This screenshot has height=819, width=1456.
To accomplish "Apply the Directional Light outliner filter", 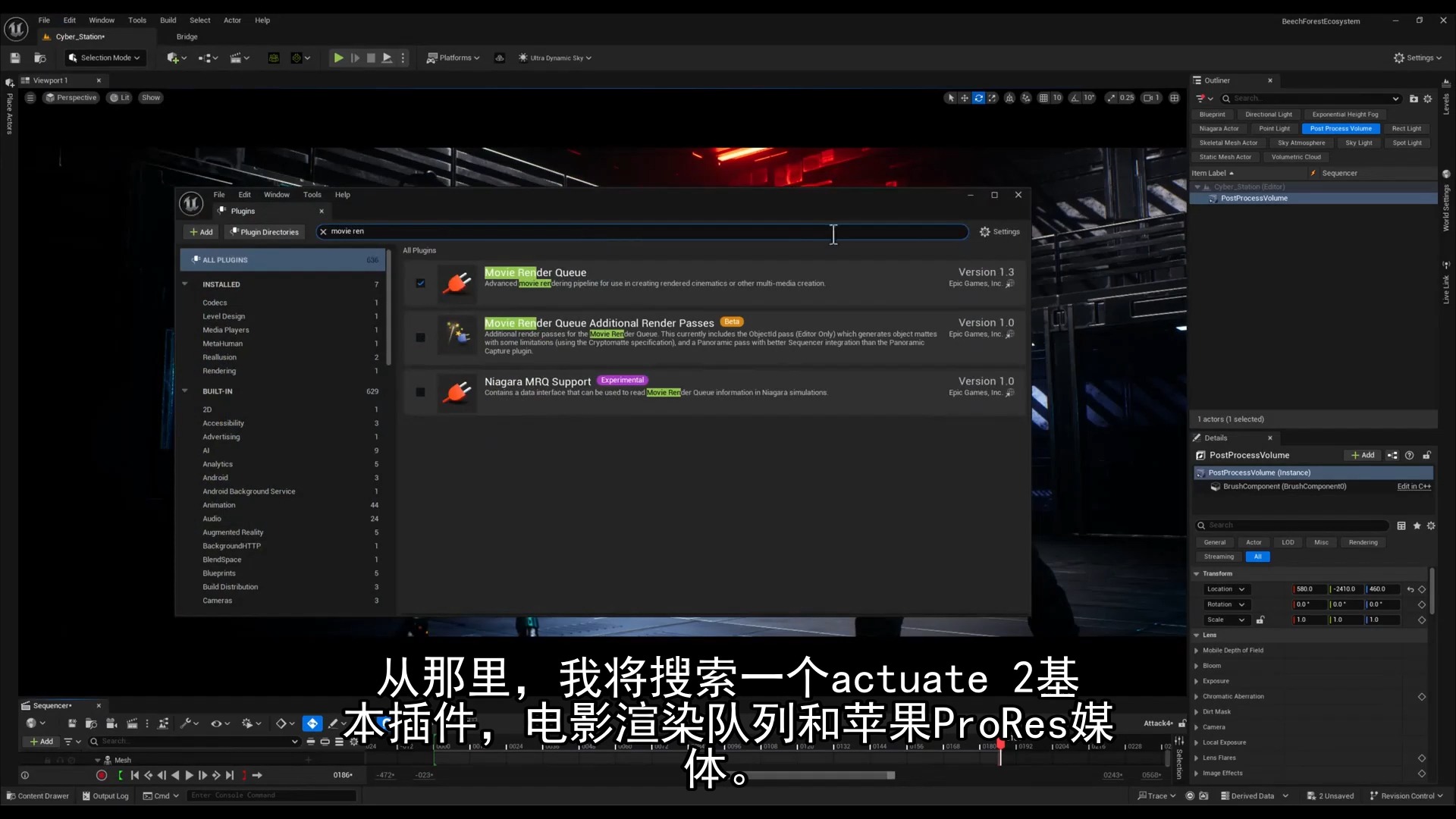I will pyautogui.click(x=1268, y=115).
